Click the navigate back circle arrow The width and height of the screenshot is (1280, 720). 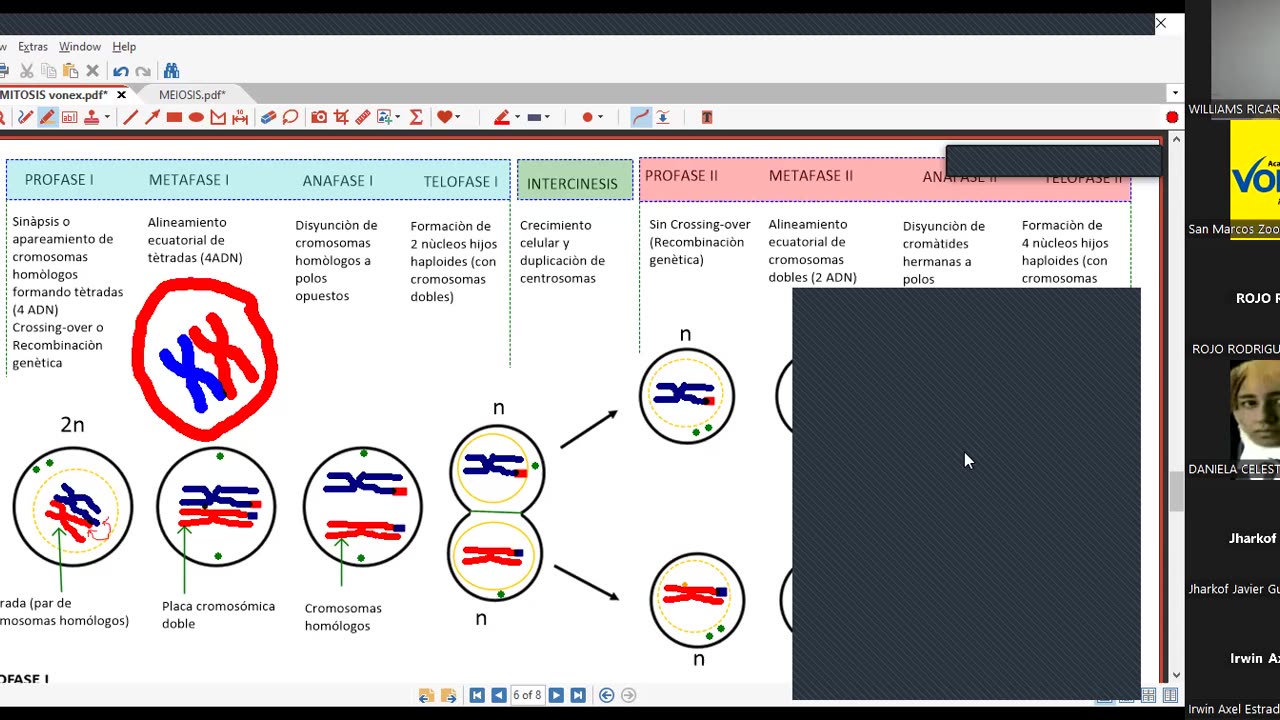(606, 695)
